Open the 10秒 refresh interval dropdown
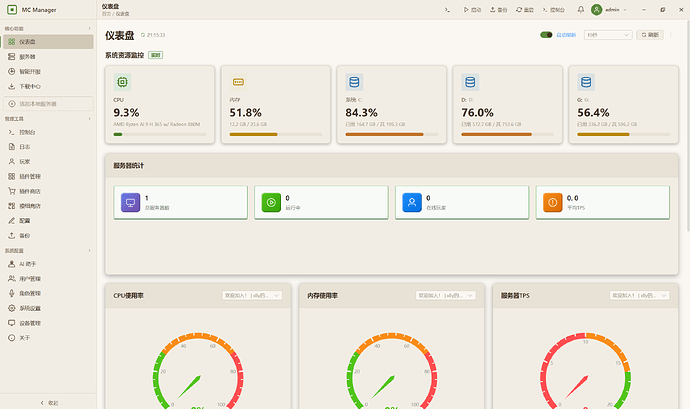The height and width of the screenshot is (409, 690). (x=608, y=35)
